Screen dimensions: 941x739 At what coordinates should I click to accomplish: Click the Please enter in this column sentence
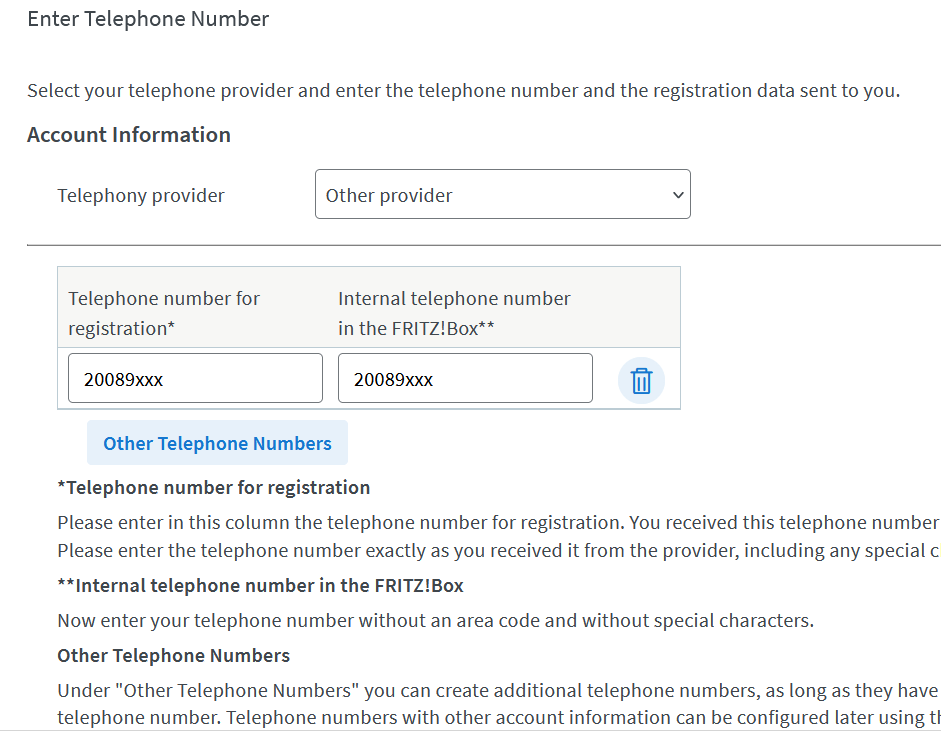499,522
